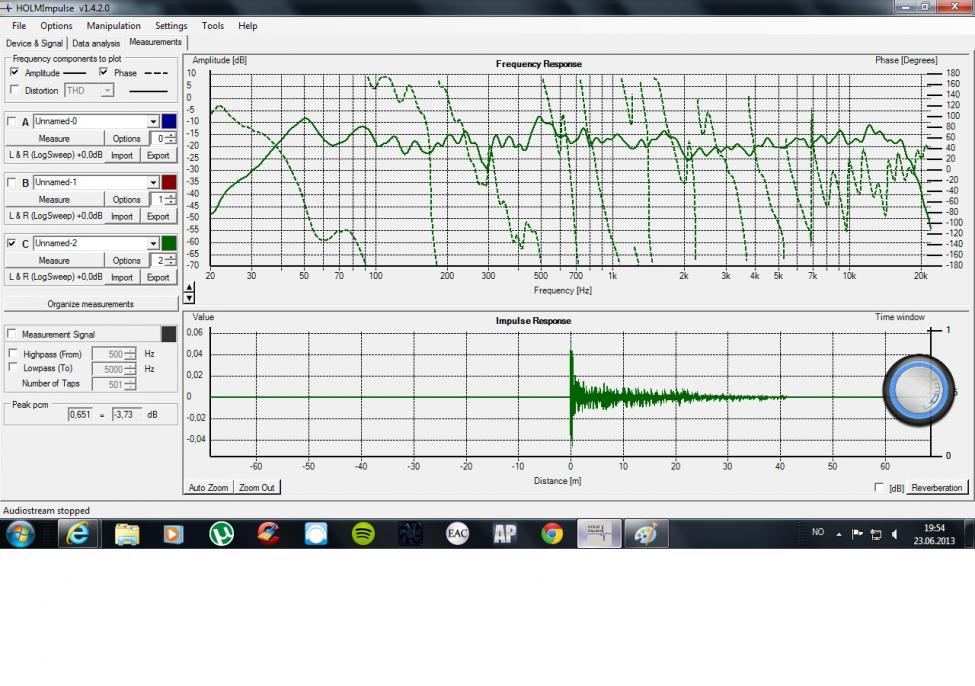Disable the Amplitude plot checkbox
The height and width of the screenshot is (686, 975).
[x=14, y=73]
